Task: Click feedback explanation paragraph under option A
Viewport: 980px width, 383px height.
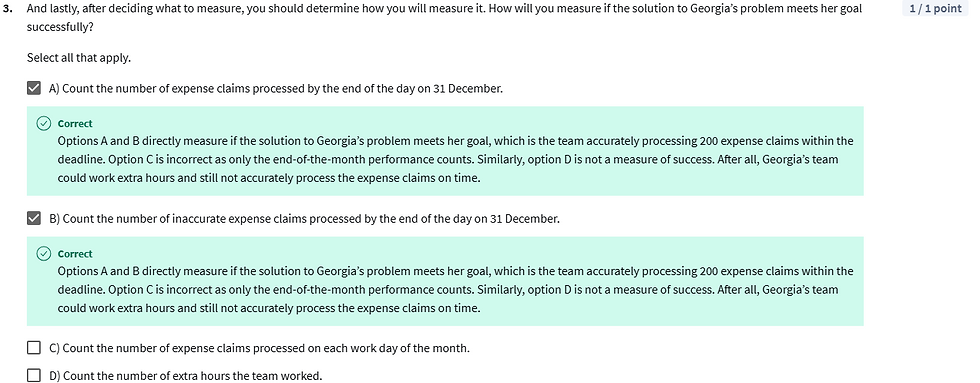Action: coord(455,159)
